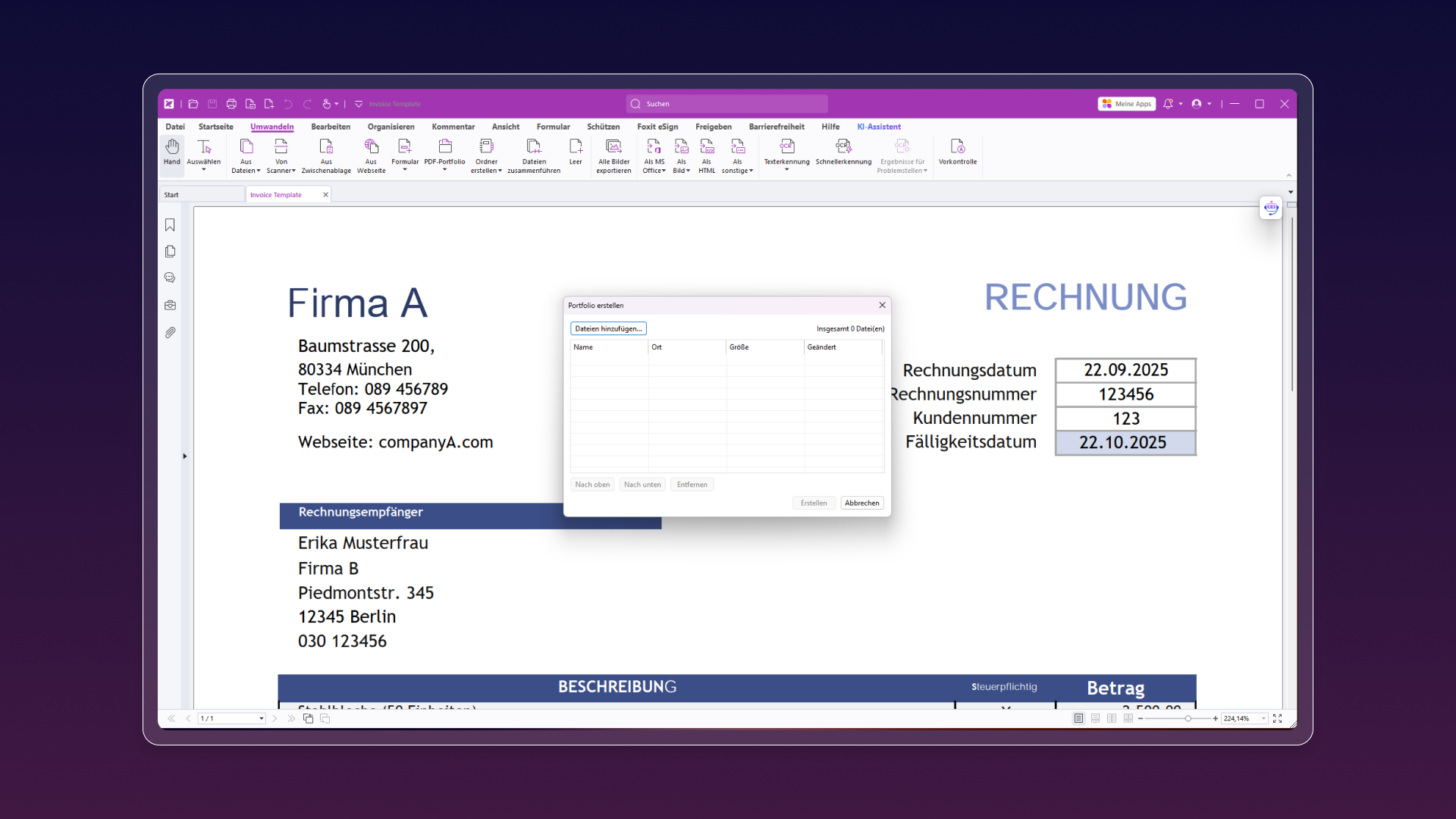Enable single page view mode
Screen dimensions: 1456x819
(x=1078, y=718)
